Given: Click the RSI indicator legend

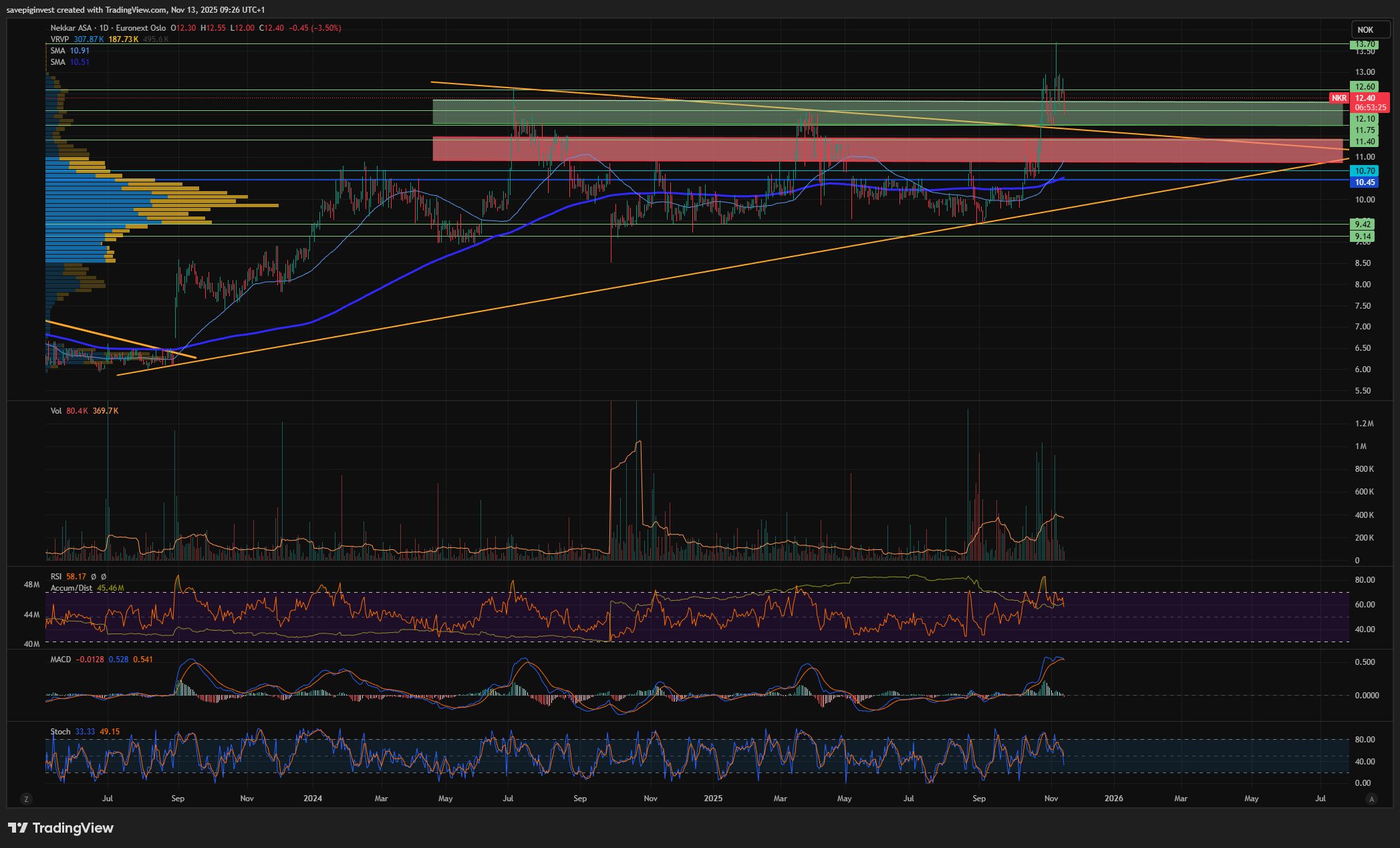Looking at the screenshot, I should pyautogui.click(x=56, y=577).
